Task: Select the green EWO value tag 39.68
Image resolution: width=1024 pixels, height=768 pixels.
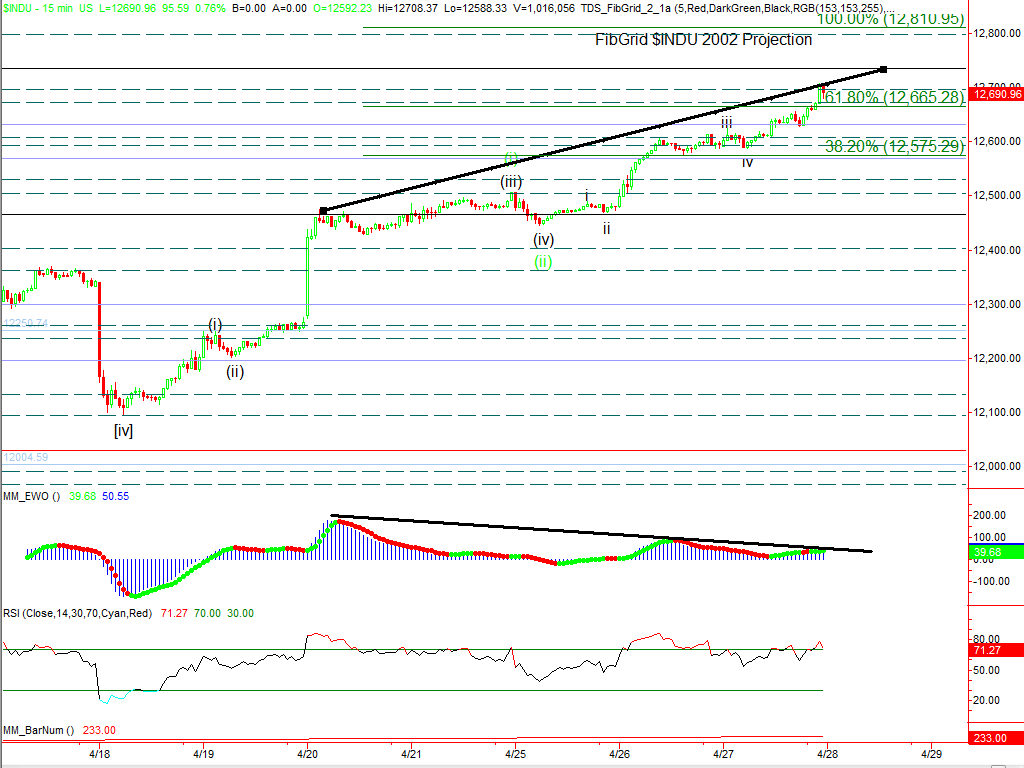Action: 996,552
